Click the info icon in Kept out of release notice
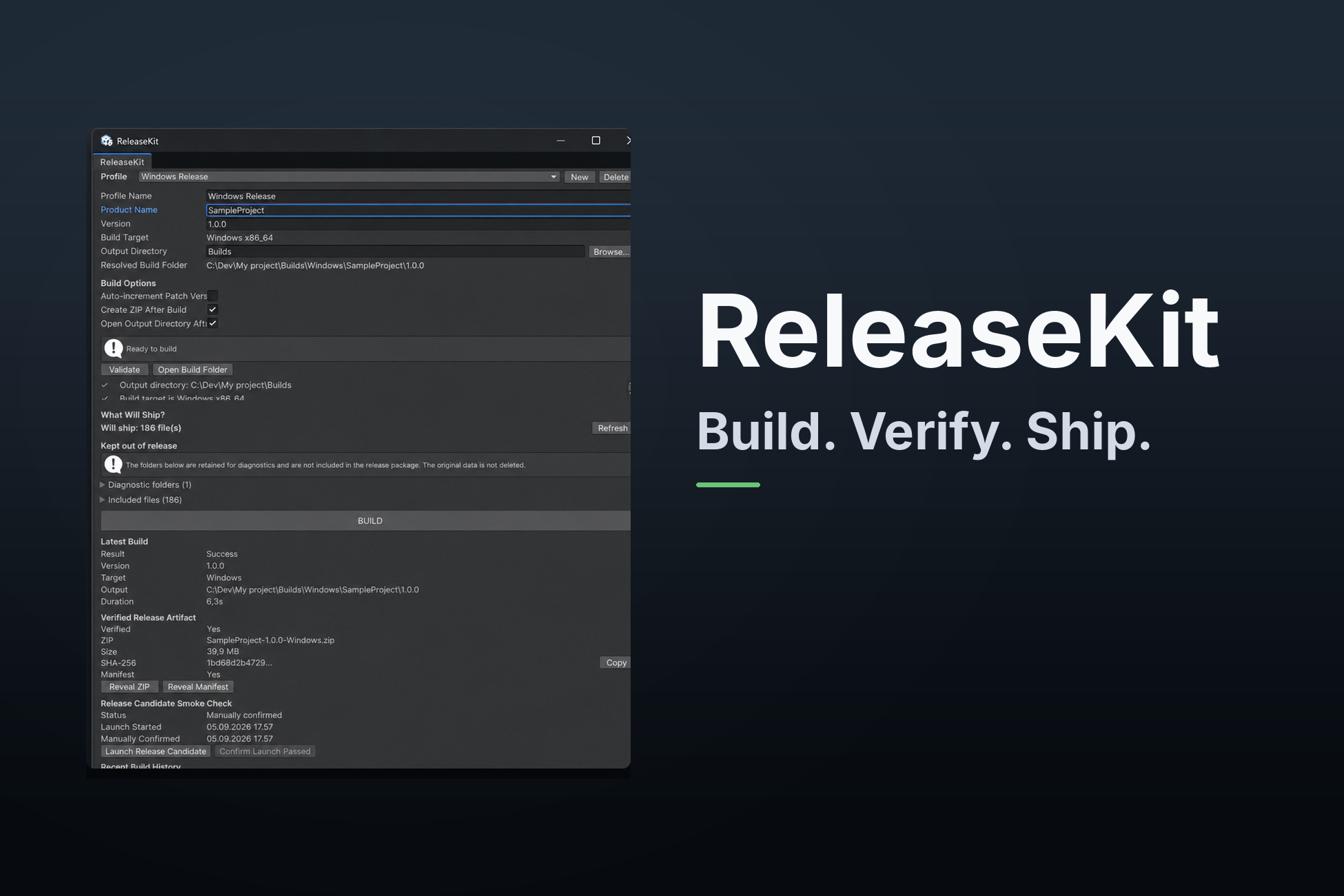The image size is (1344, 896). pyautogui.click(x=113, y=465)
